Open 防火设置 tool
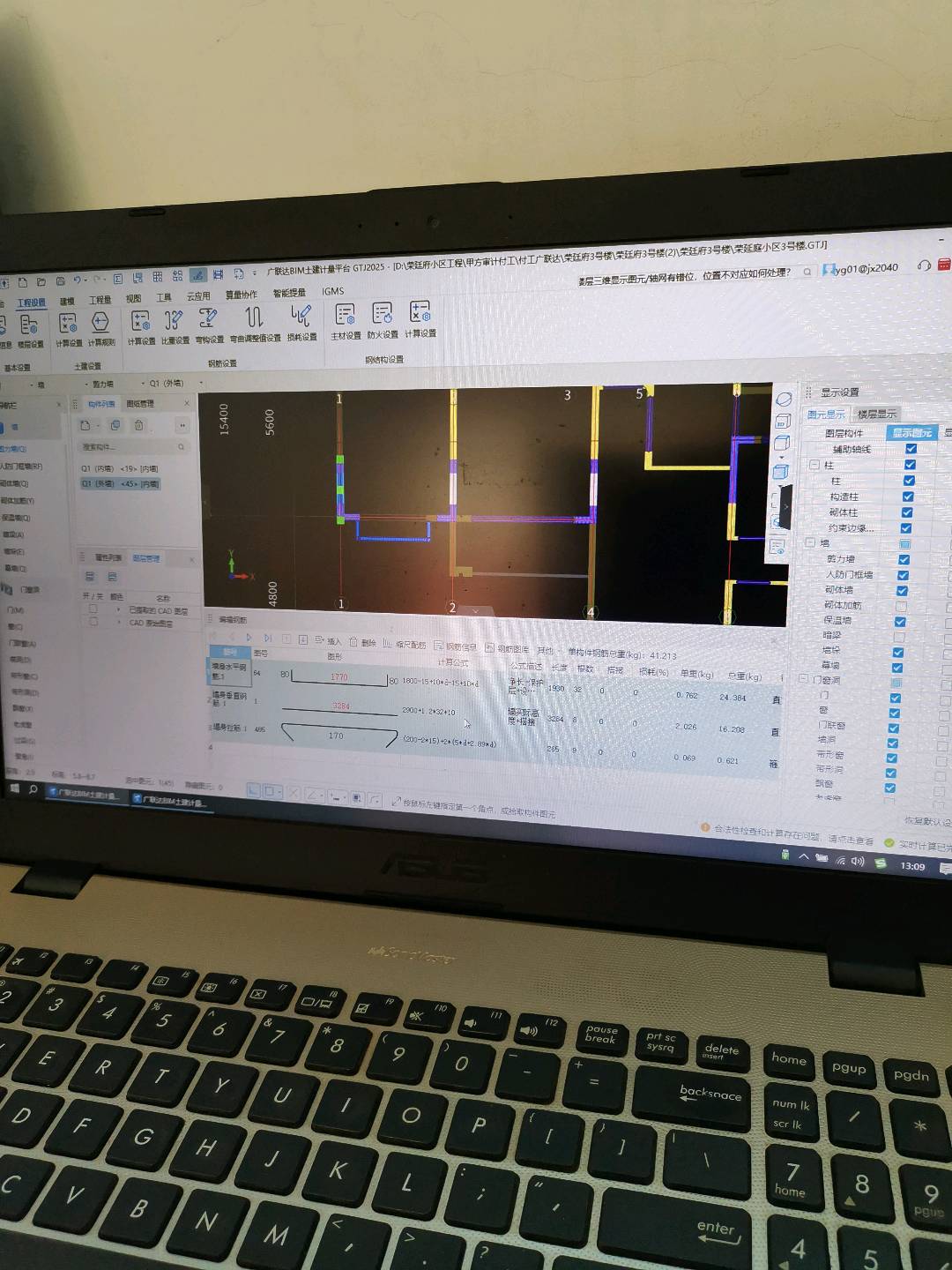This screenshot has height=1270, width=952. click(383, 319)
